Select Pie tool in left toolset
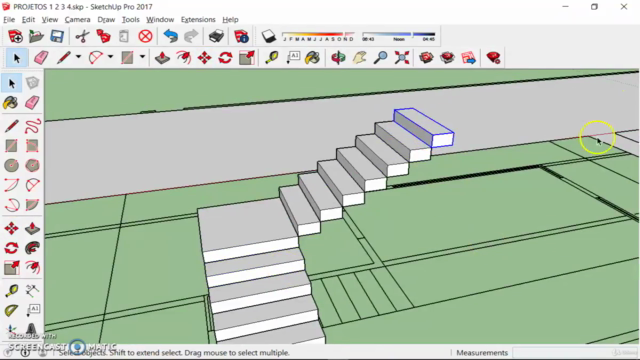Image resolution: width=640 pixels, height=360 pixels. point(32,204)
